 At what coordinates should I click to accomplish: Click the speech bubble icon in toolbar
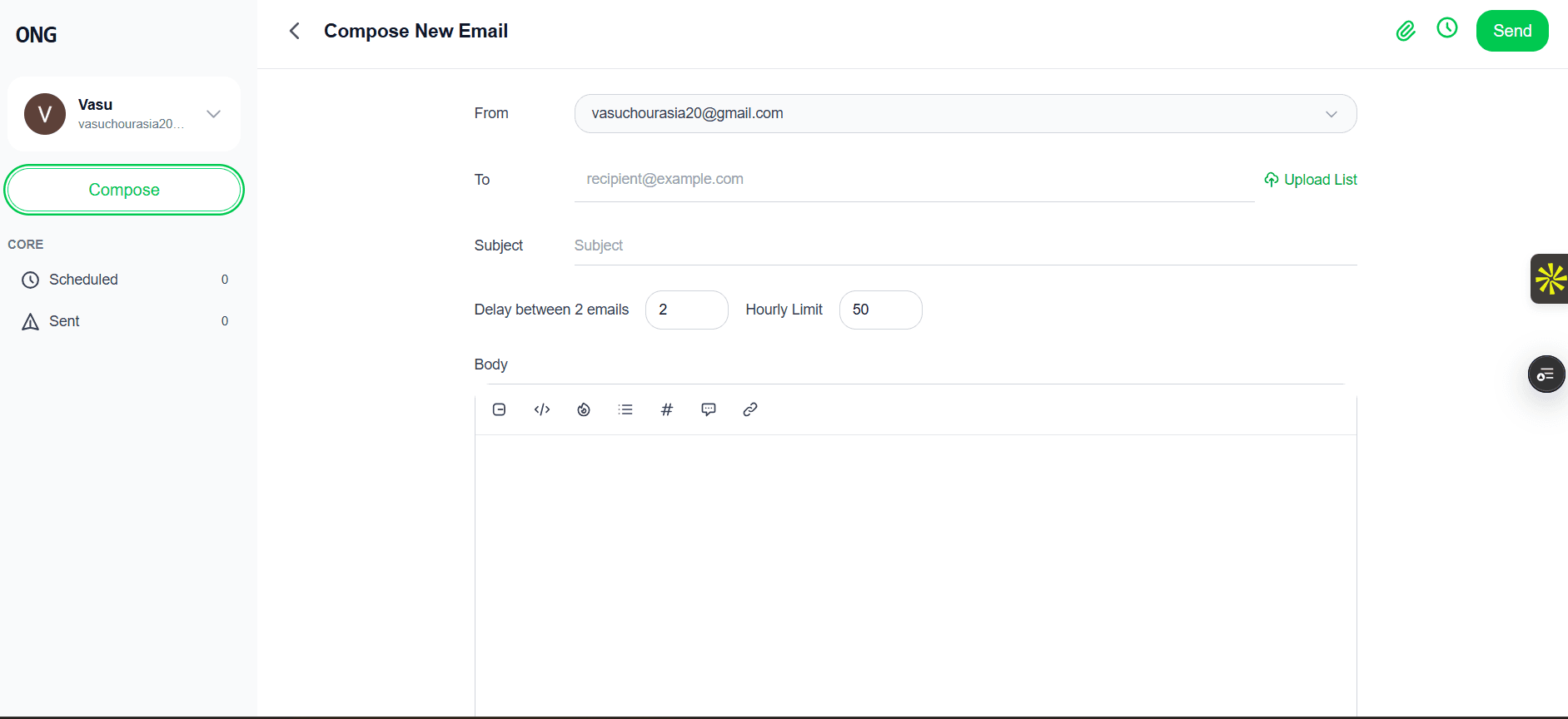[x=709, y=409]
